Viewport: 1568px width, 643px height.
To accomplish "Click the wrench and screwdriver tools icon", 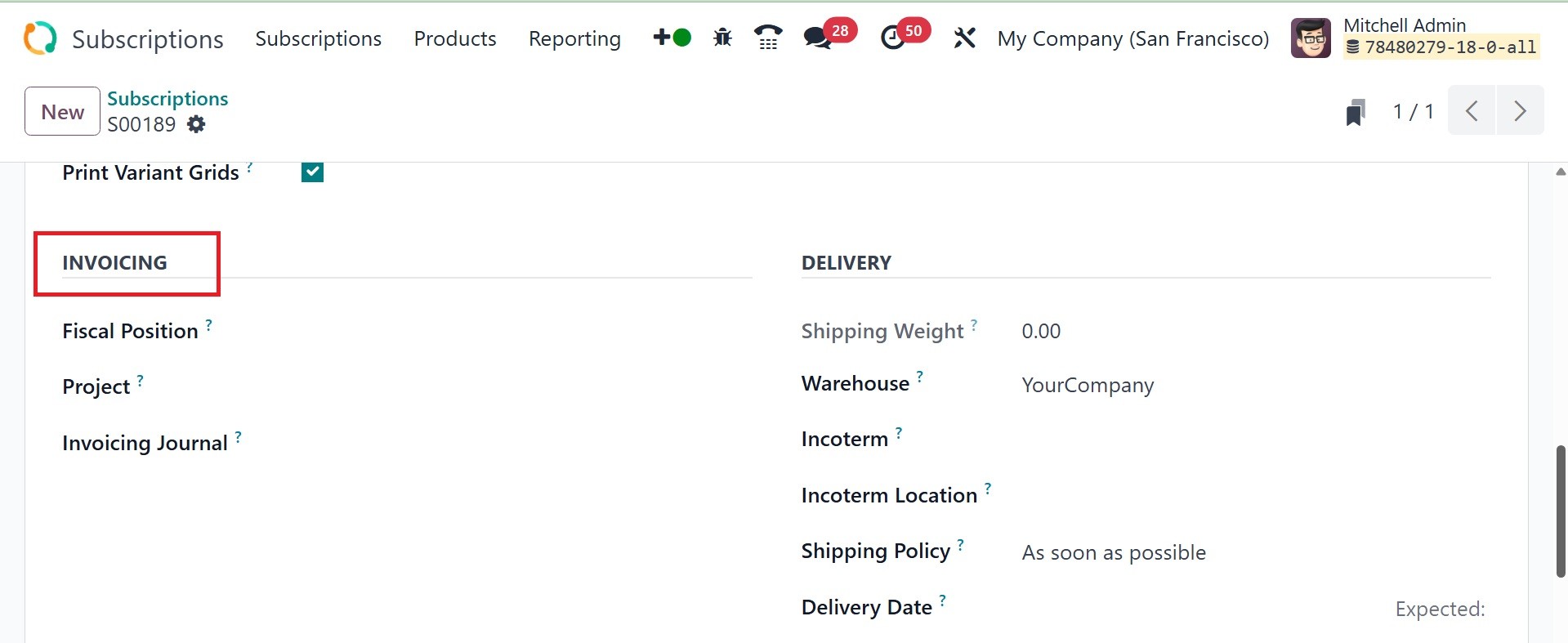I will [964, 38].
